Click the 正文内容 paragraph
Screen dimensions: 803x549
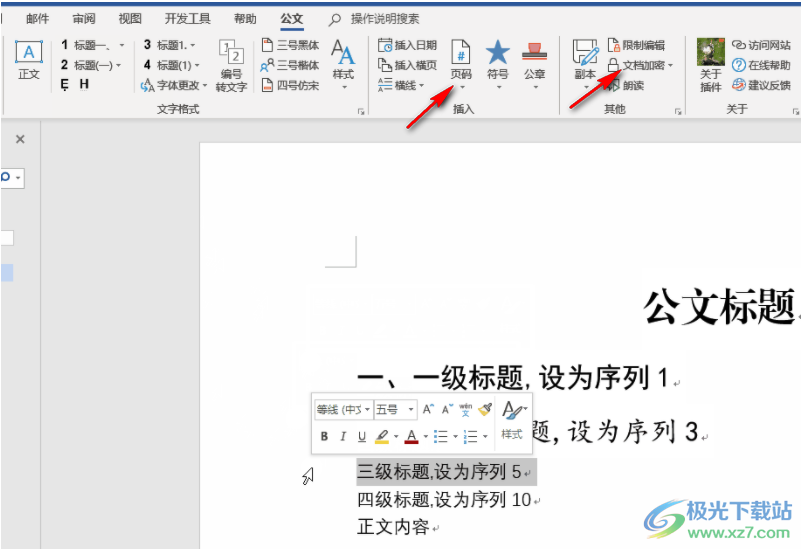(393, 526)
